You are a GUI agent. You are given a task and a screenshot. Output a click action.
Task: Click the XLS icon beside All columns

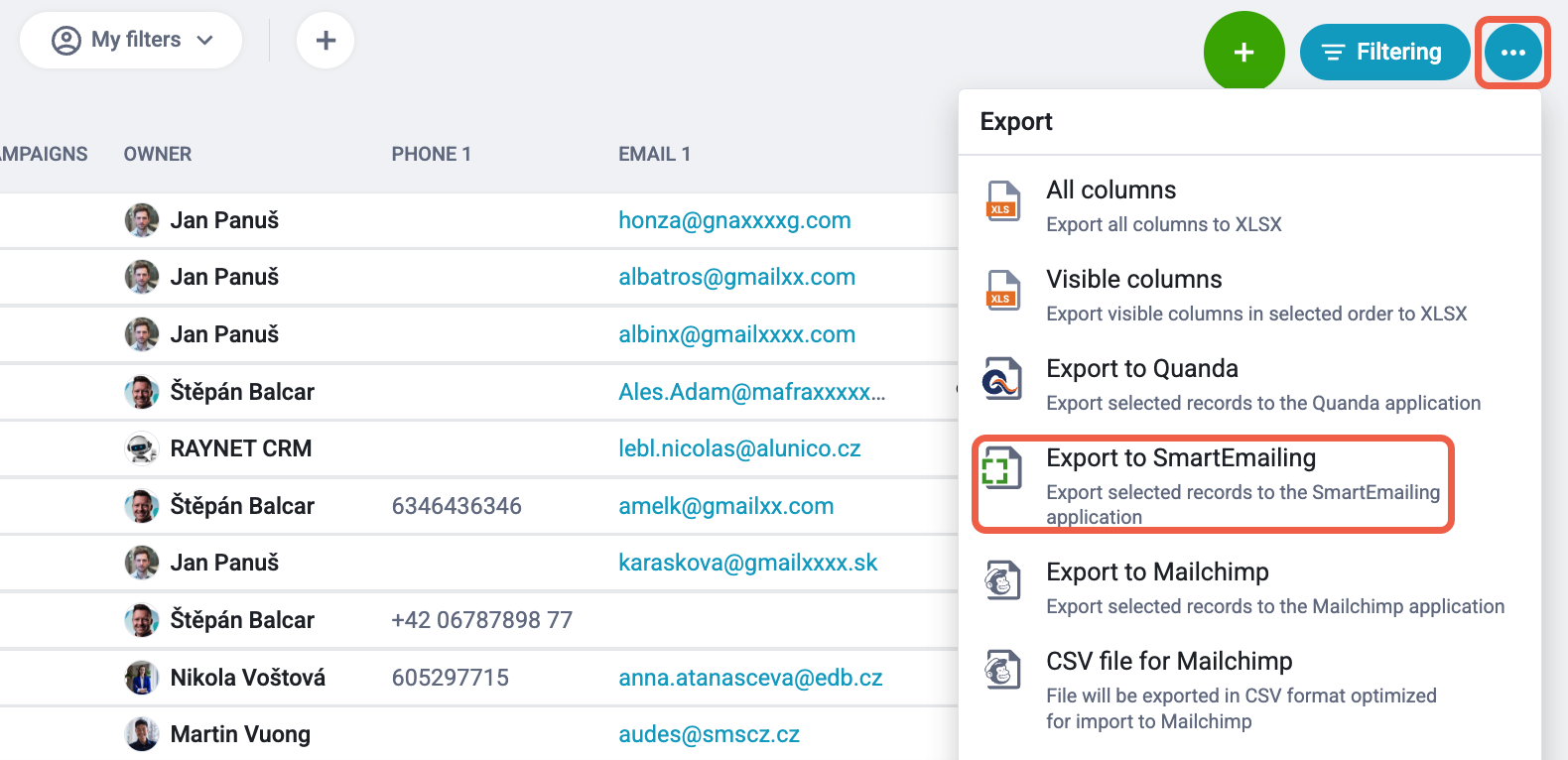click(1002, 201)
